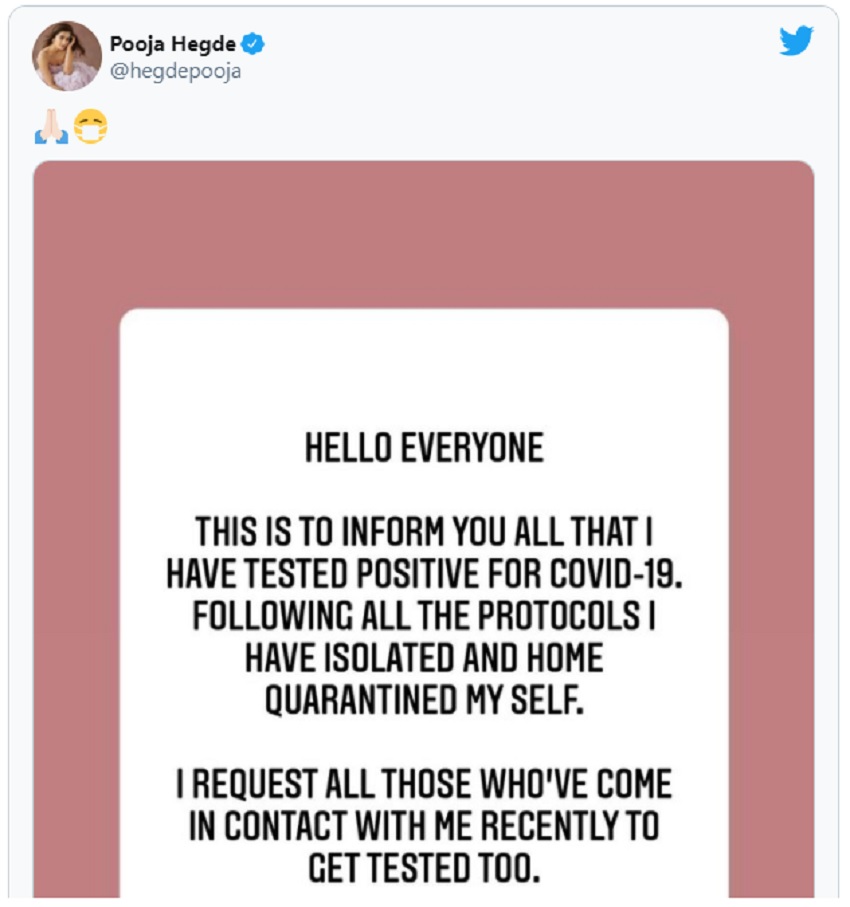
Task: Click the pink strip right of the white card
Action: [771, 600]
